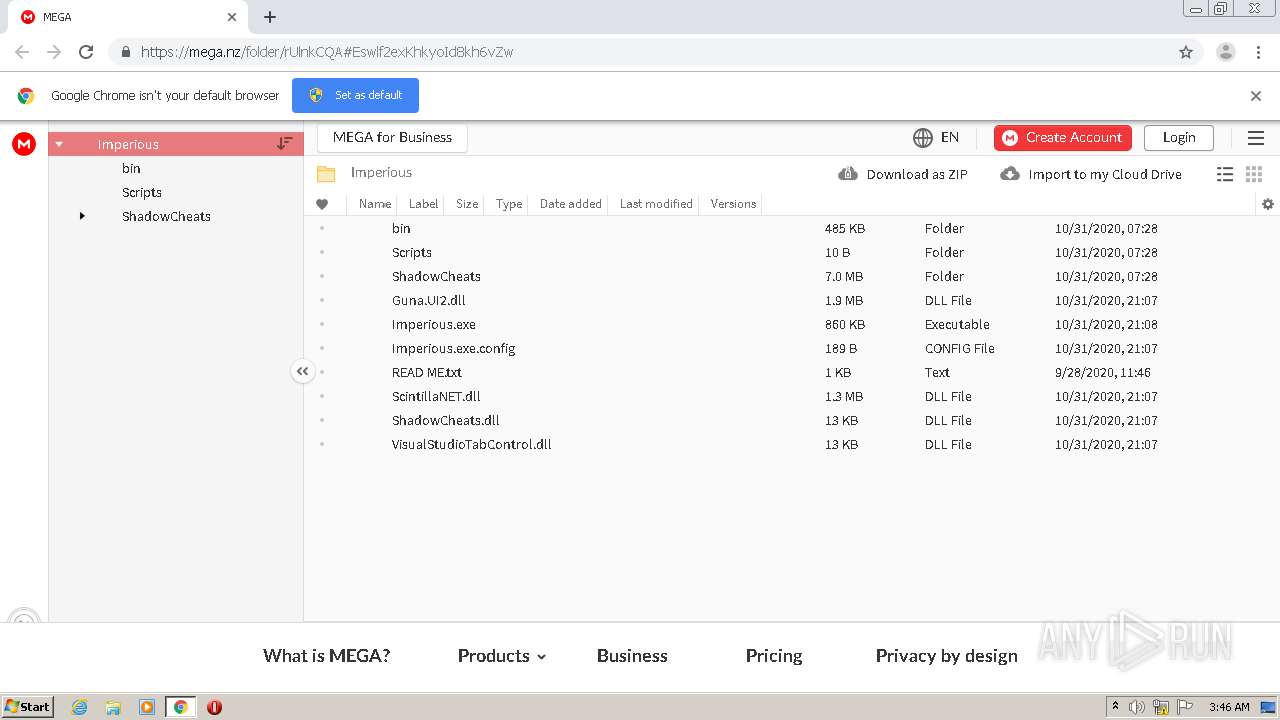Open the Products dropdown menu

(502, 656)
